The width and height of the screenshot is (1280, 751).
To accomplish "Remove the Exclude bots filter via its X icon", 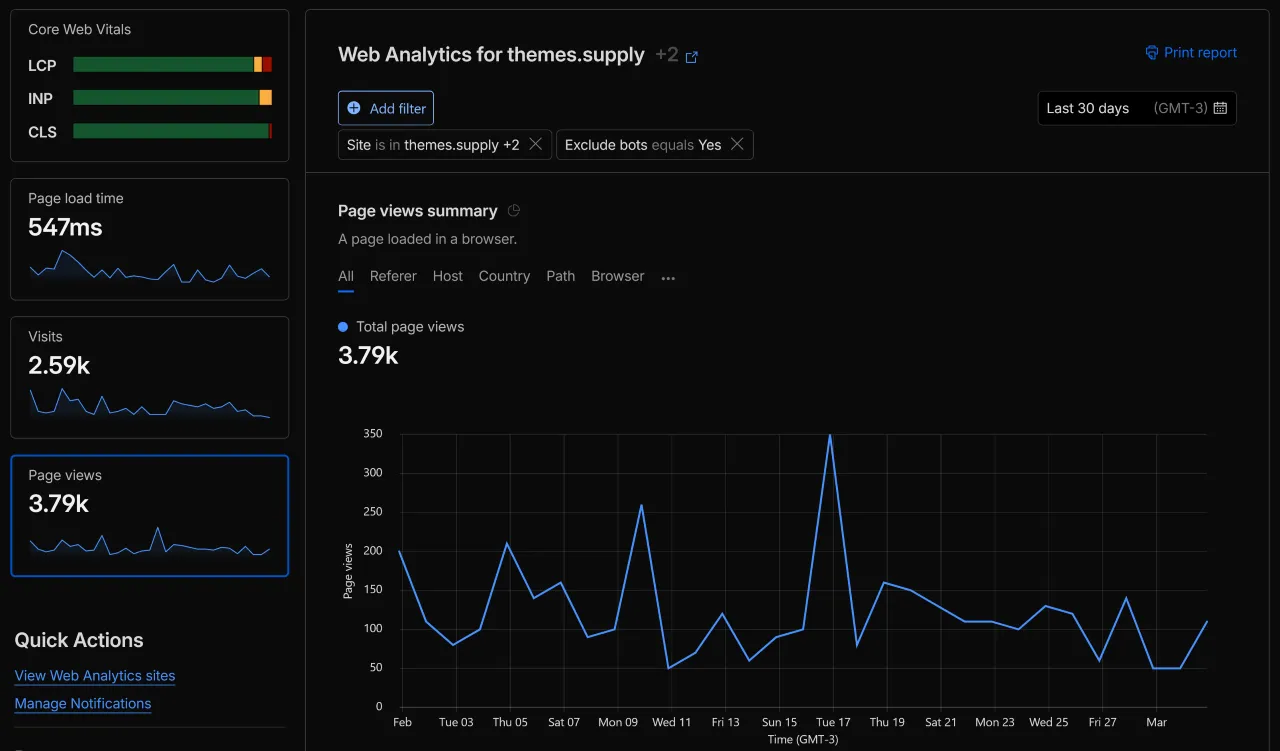I will pos(737,144).
